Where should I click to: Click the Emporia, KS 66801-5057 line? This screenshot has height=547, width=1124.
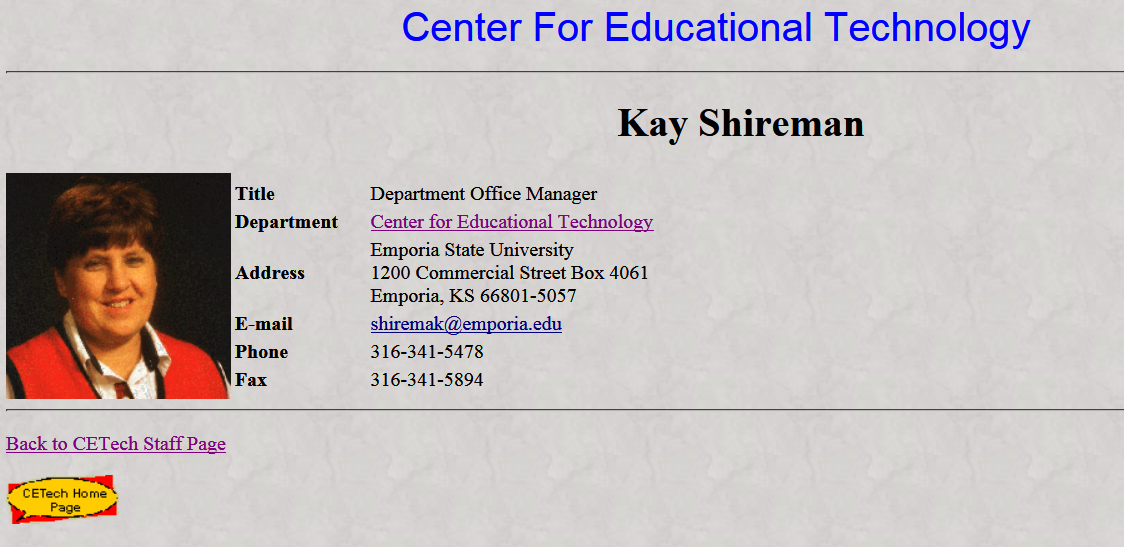(x=473, y=296)
